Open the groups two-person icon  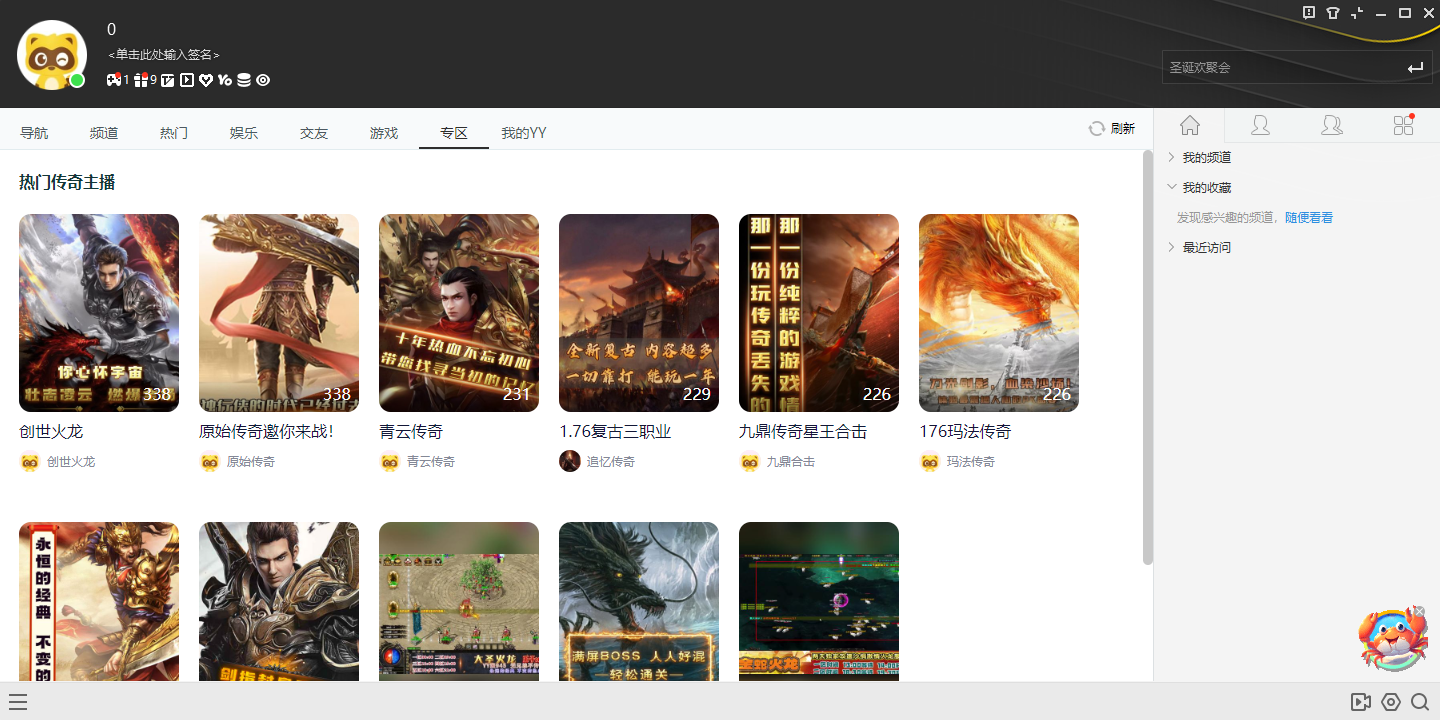[x=1332, y=125]
